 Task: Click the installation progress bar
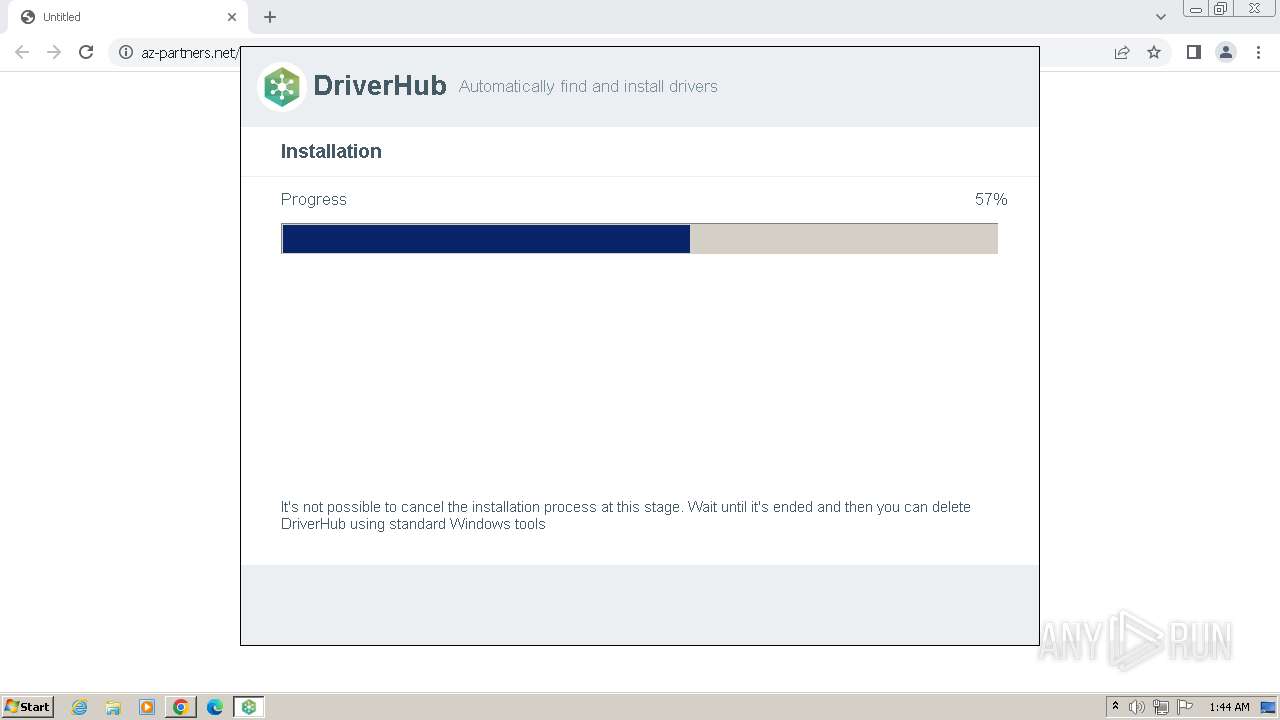(x=639, y=238)
